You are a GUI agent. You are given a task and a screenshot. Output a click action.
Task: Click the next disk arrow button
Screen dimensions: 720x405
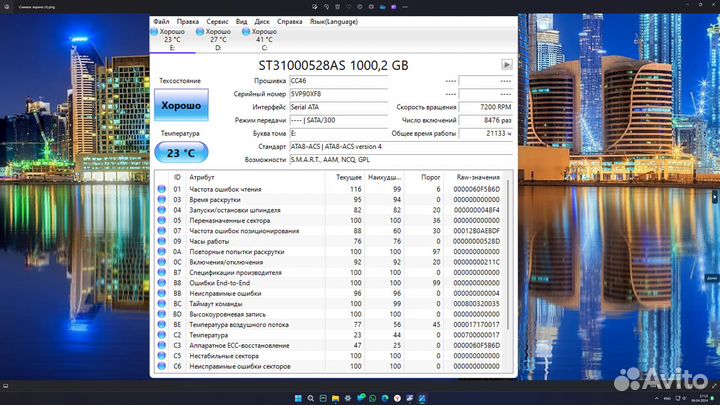point(506,65)
